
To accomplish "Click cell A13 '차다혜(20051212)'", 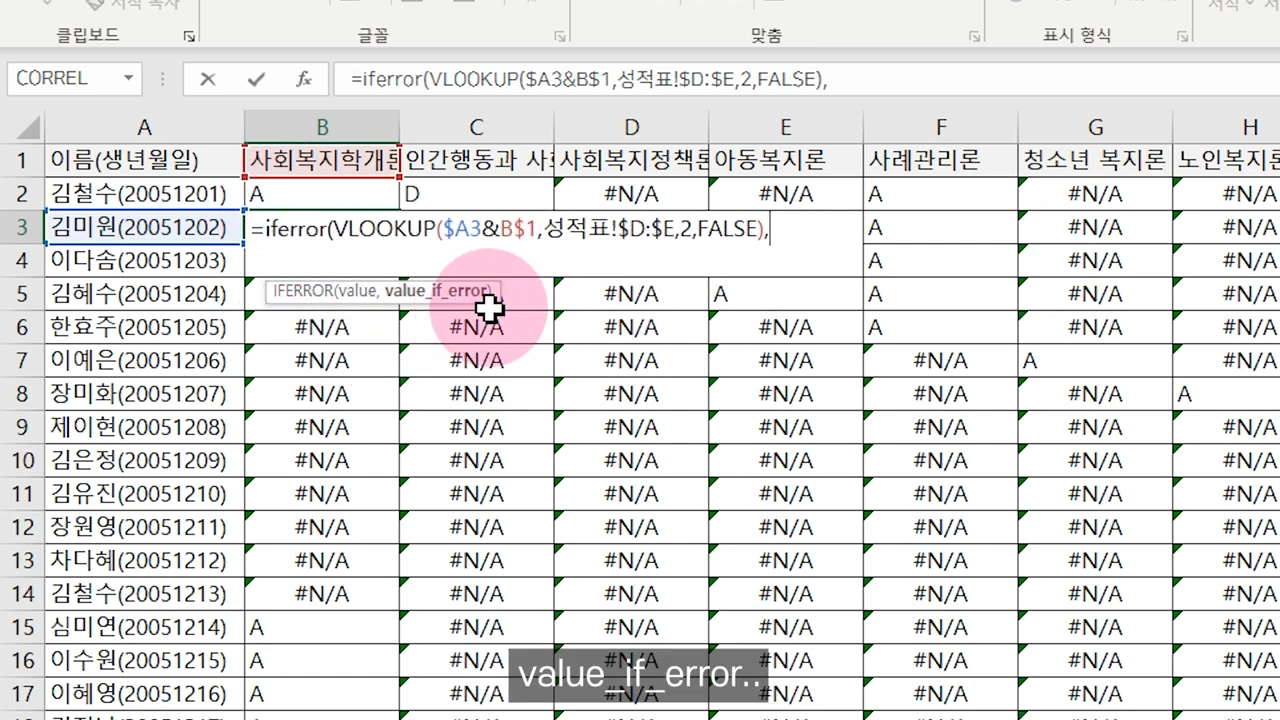I will pos(145,561).
